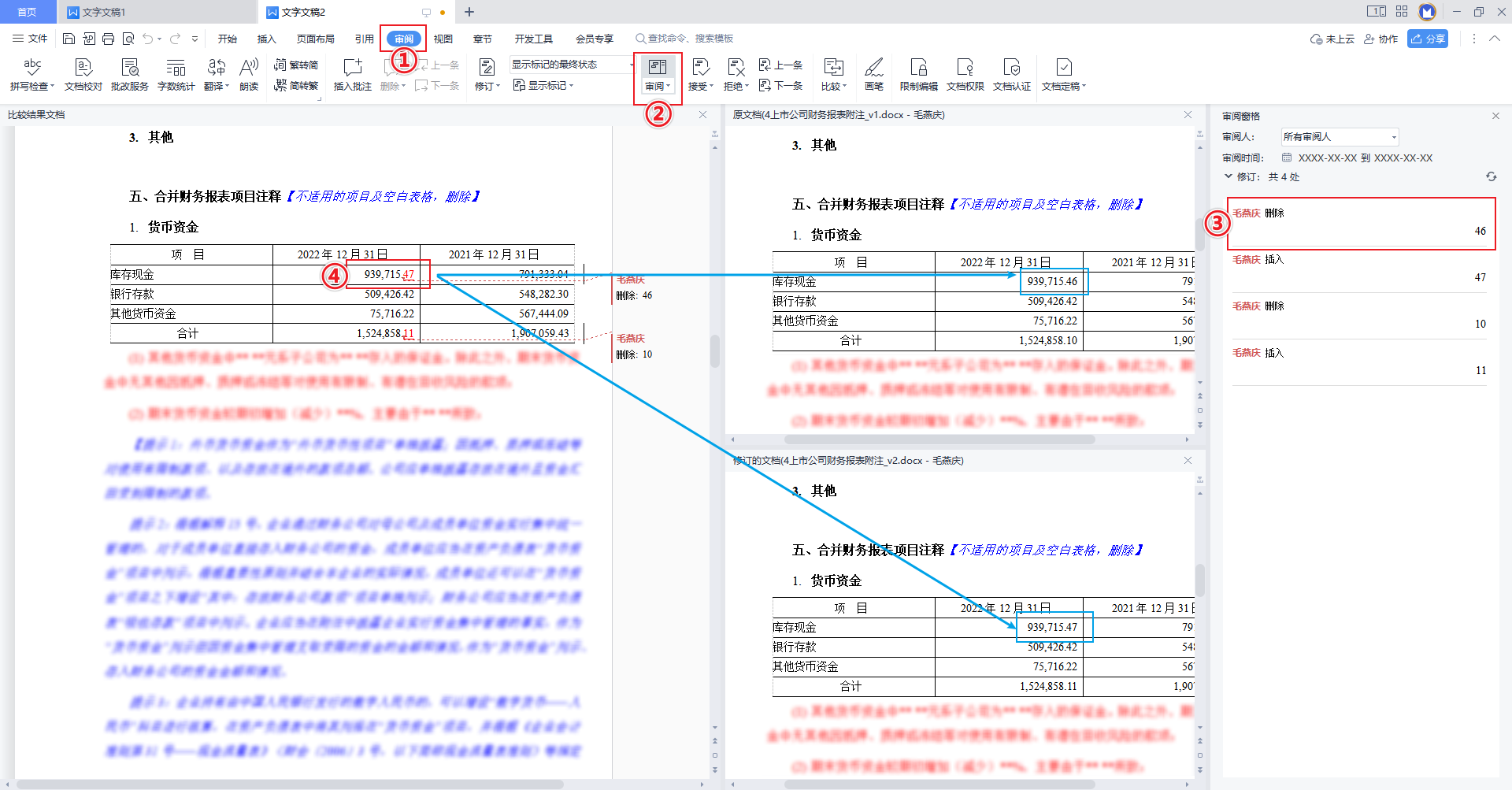The image size is (1512, 790).
Task: Collapse the ribbon with the chevron arrow
Action: (1494, 39)
